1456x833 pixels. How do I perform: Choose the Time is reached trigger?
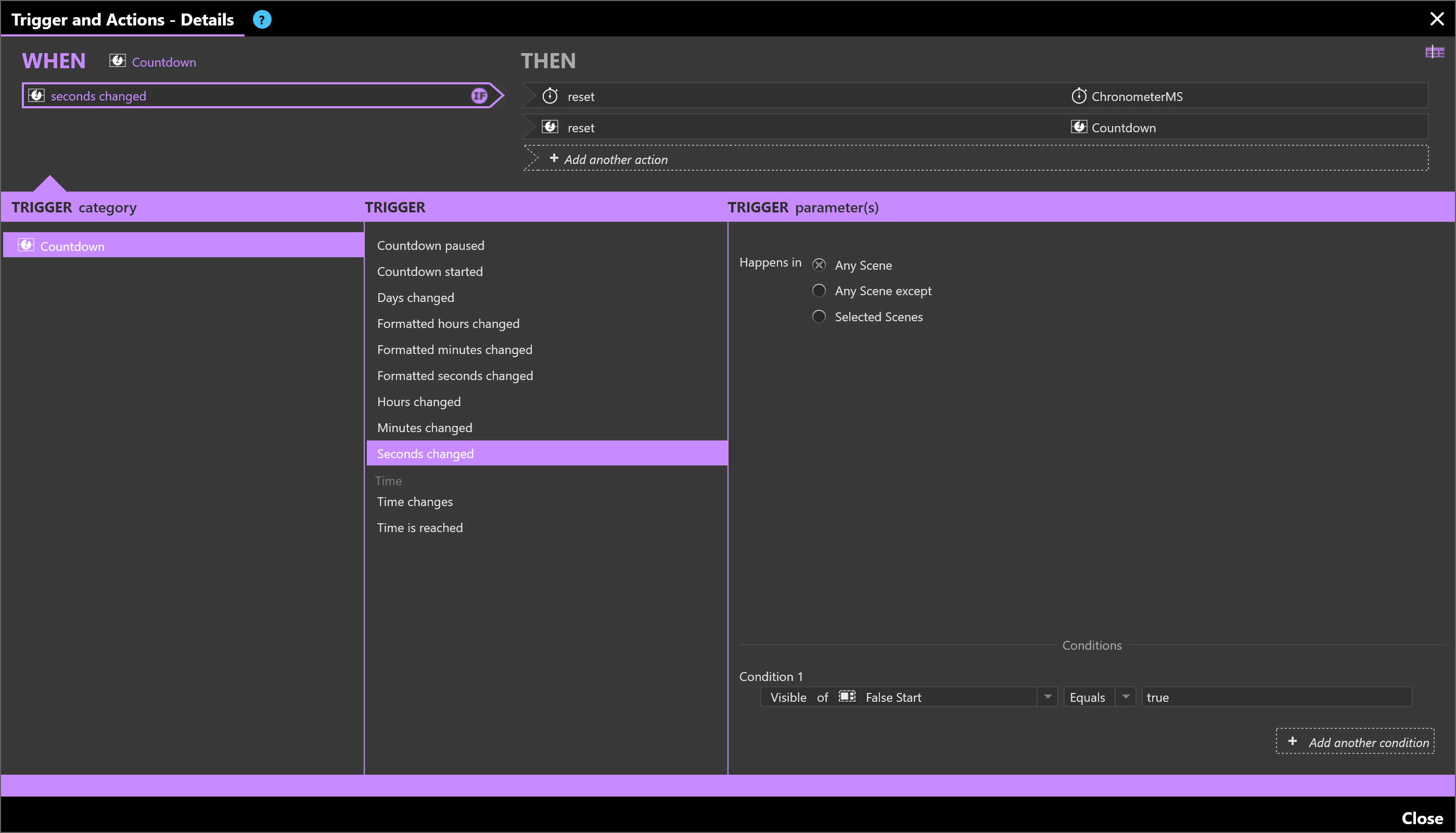pyautogui.click(x=546, y=527)
